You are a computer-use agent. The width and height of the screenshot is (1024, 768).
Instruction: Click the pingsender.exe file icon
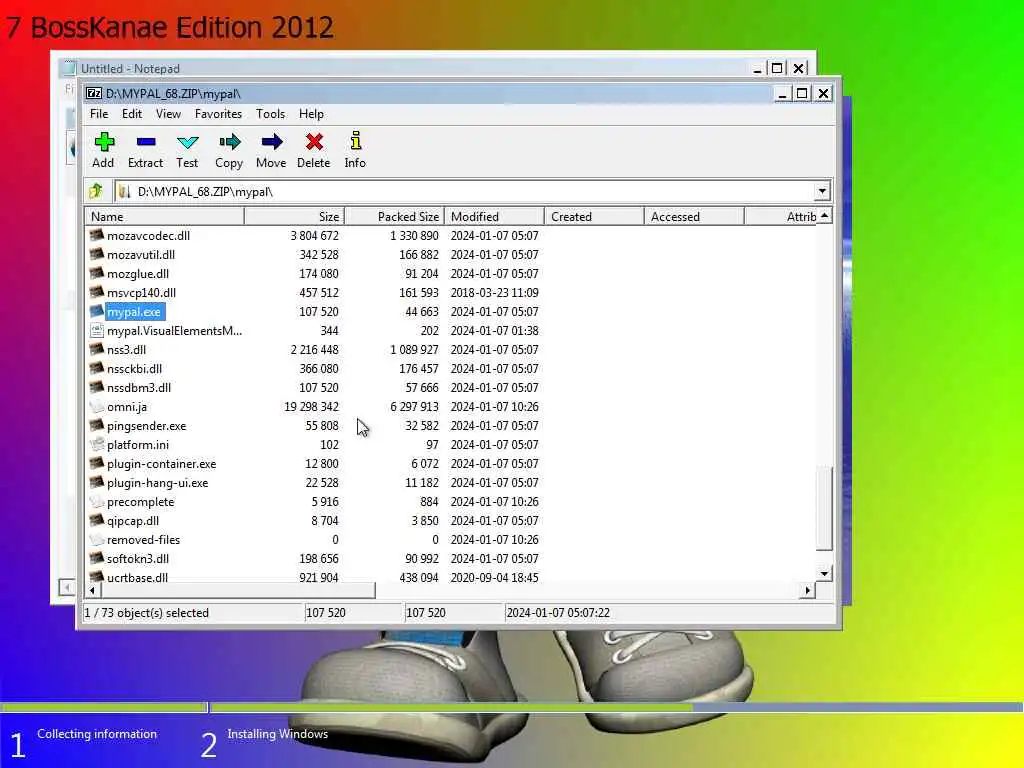pyautogui.click(x=97, y=425)
